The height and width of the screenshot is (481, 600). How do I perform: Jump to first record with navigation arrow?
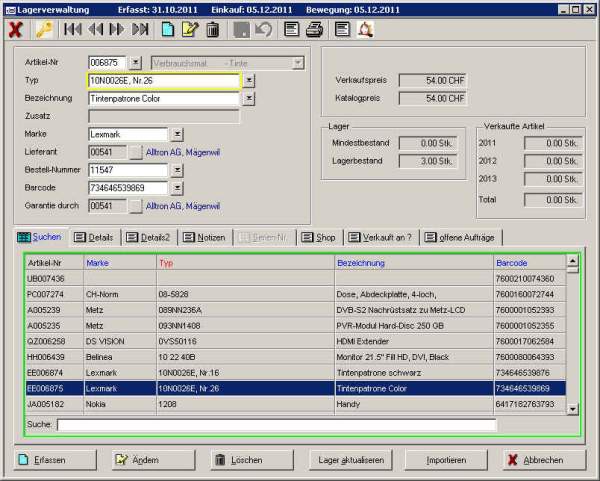[x=73, y=29]
